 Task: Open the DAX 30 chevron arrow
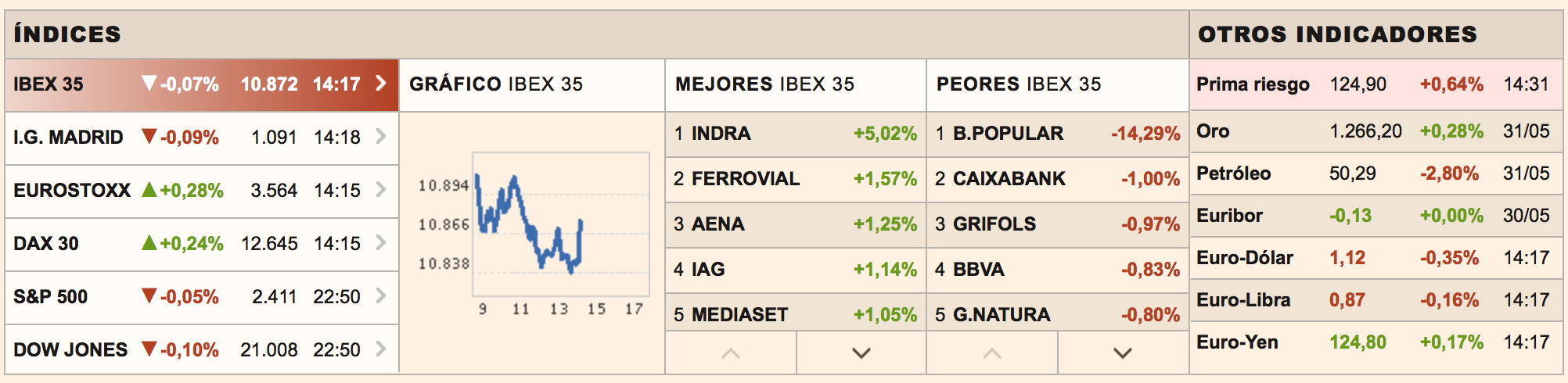[381, 243]
